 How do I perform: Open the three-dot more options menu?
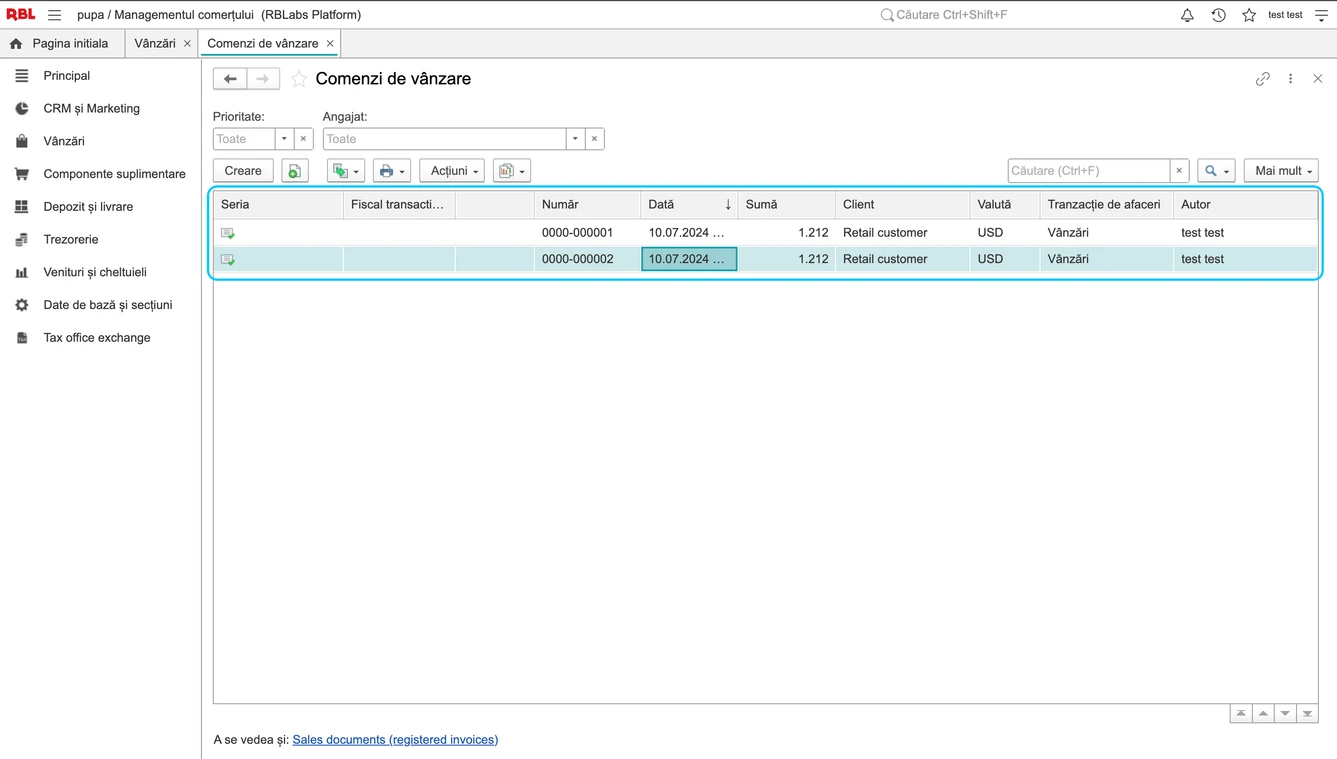tap(1290, 79)
